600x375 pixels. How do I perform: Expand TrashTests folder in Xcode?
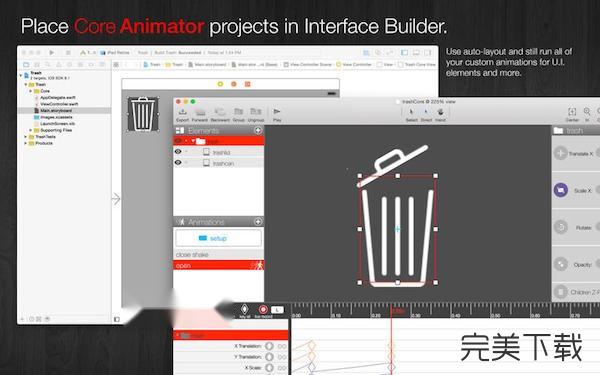(26, 137)
